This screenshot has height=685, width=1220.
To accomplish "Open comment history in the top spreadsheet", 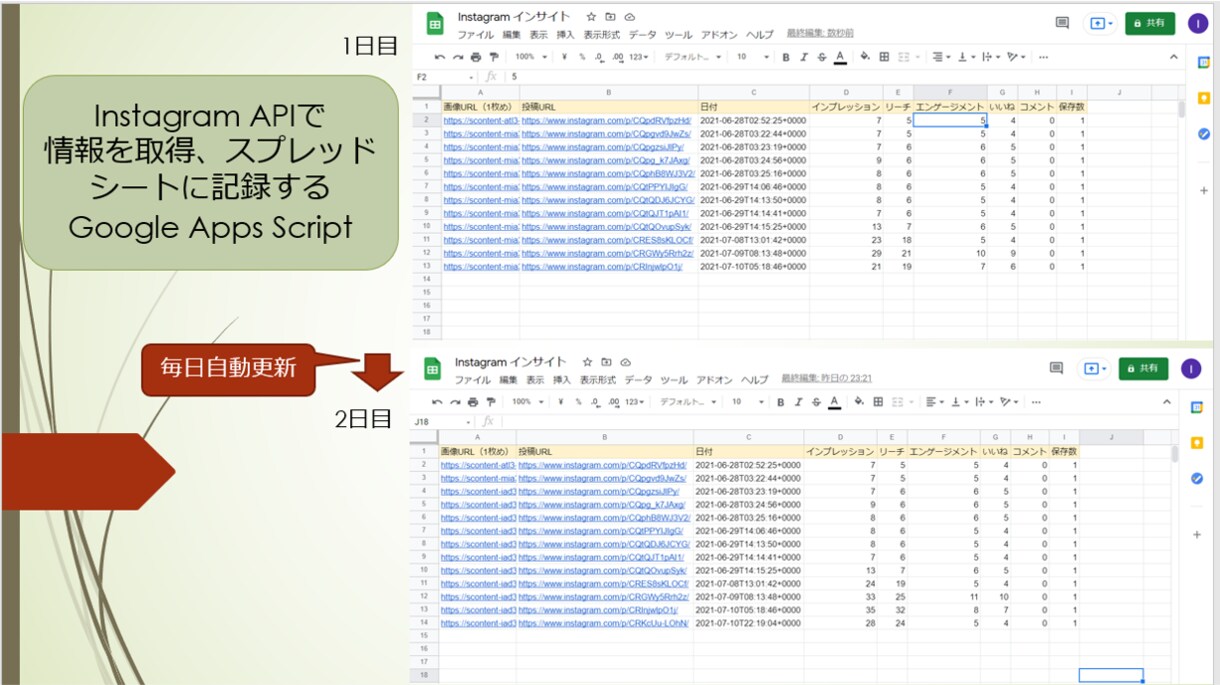I will pos(1062,23).
